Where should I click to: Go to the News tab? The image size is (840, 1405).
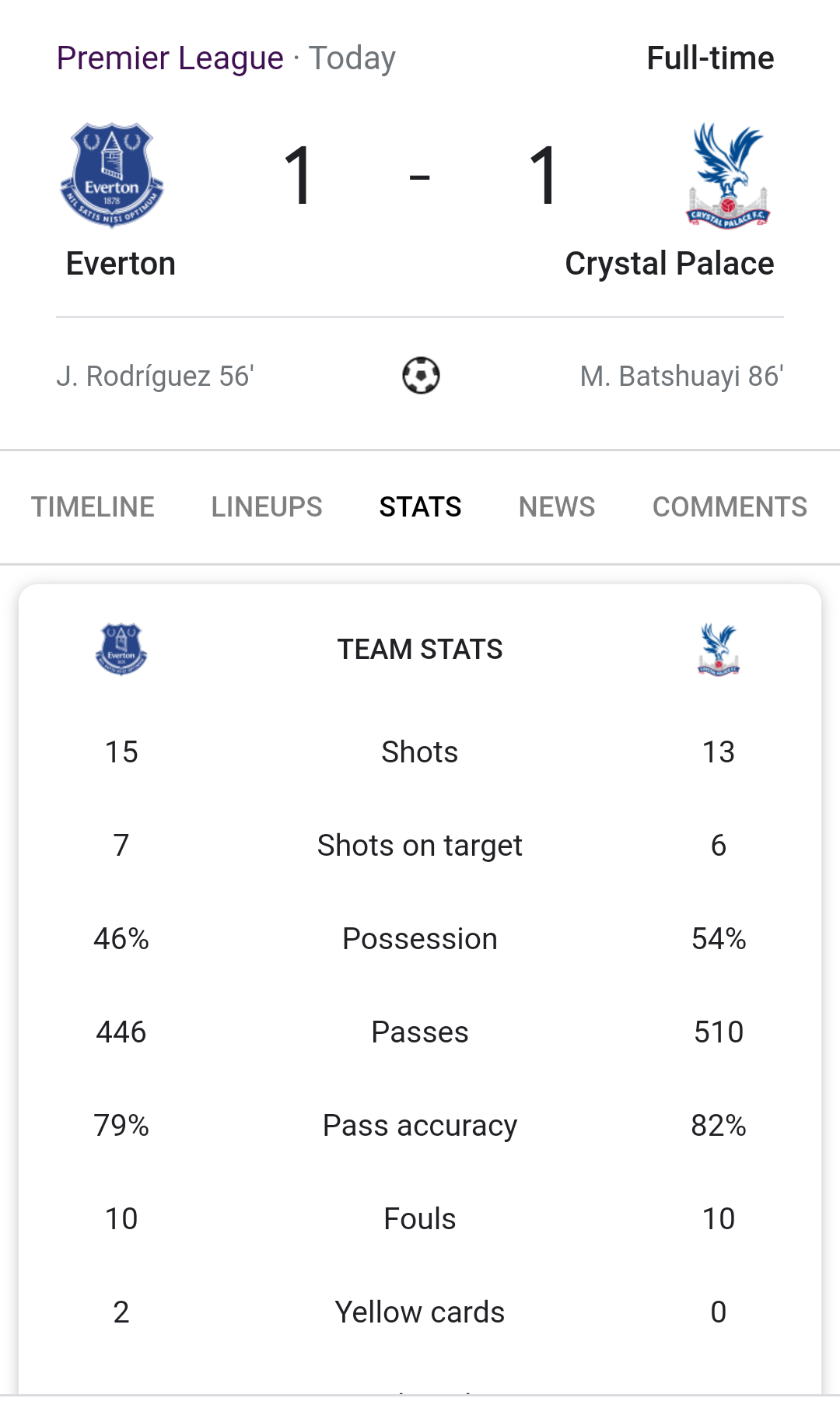557,507
